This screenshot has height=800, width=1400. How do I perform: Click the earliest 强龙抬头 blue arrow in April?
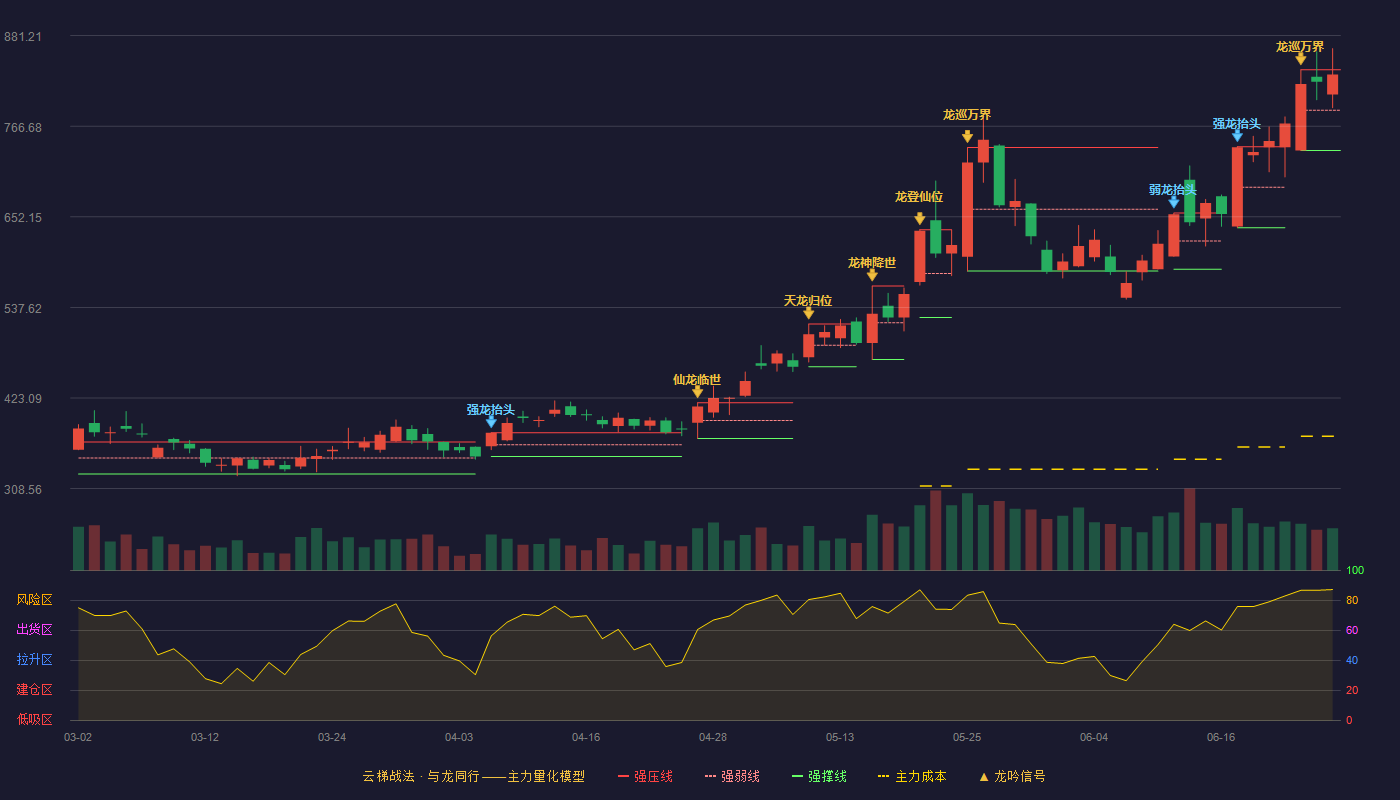pyautogui.click(x=491, y=422)
